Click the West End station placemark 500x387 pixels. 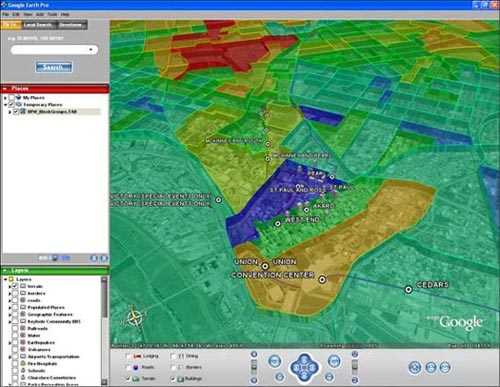pos(277,224)
